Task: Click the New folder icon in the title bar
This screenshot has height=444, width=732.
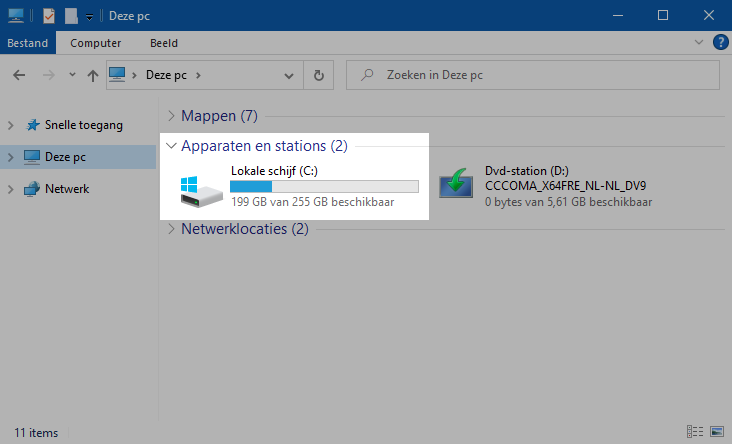Action: pos(71,16)
